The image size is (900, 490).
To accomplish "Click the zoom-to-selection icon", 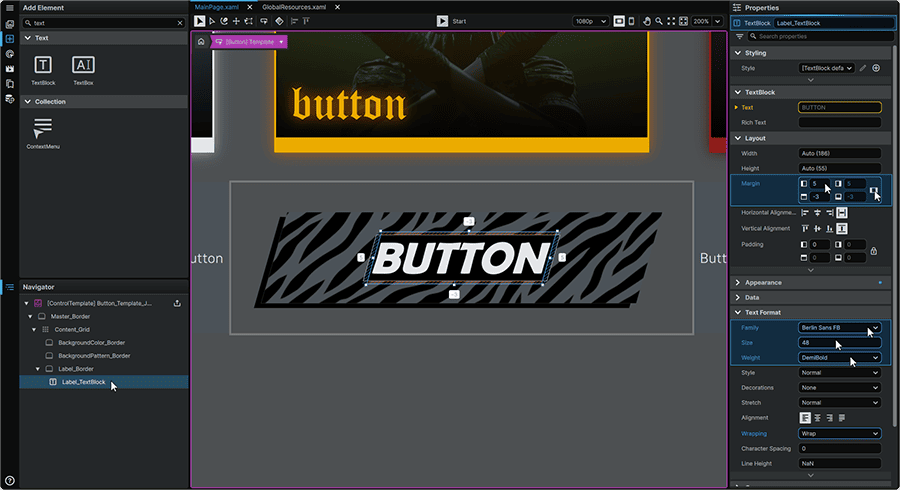I will [683, 21].
